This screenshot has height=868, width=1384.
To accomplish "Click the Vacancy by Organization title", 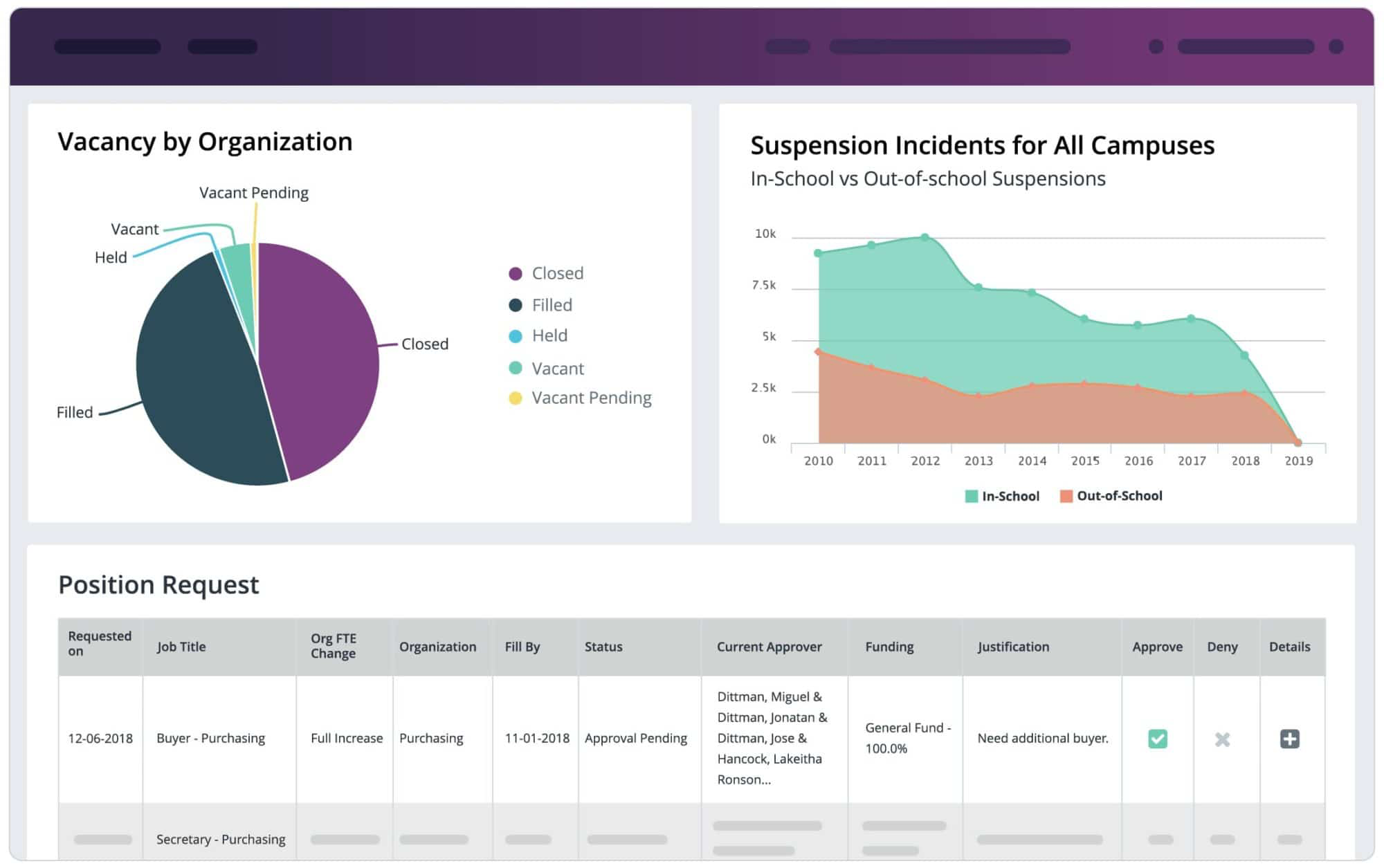I will click(205, 141).
